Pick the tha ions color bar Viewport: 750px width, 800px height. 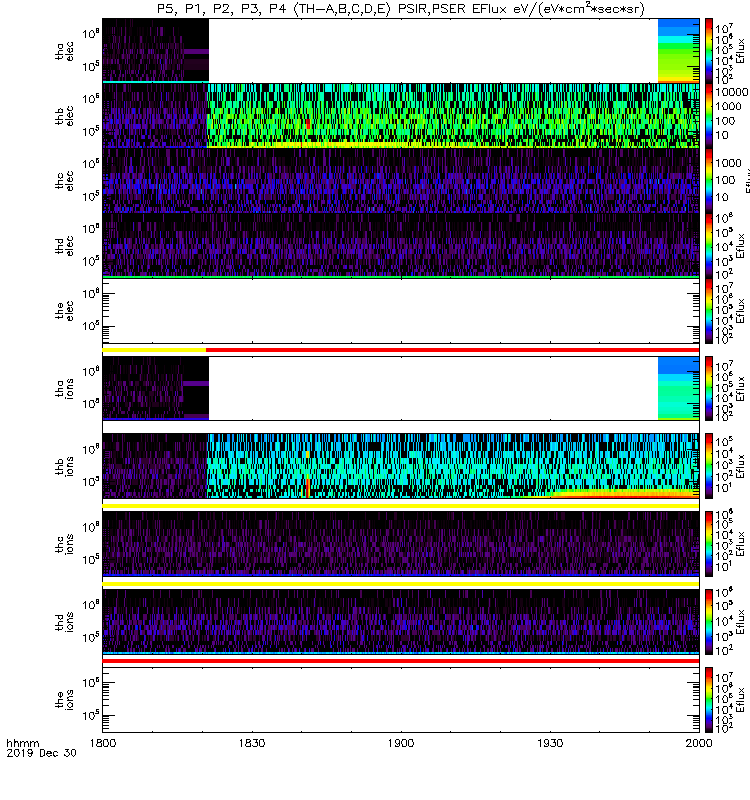(709, 388)
